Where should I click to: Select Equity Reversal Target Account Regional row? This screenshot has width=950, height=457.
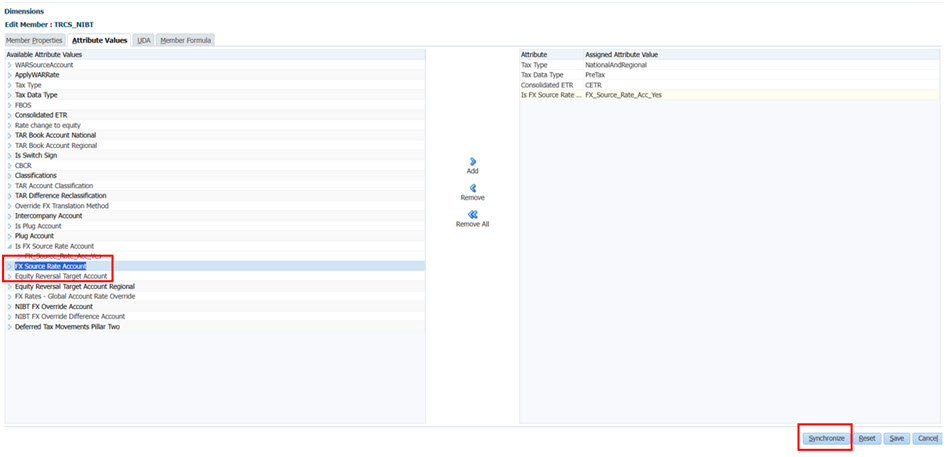pos(215,286)
